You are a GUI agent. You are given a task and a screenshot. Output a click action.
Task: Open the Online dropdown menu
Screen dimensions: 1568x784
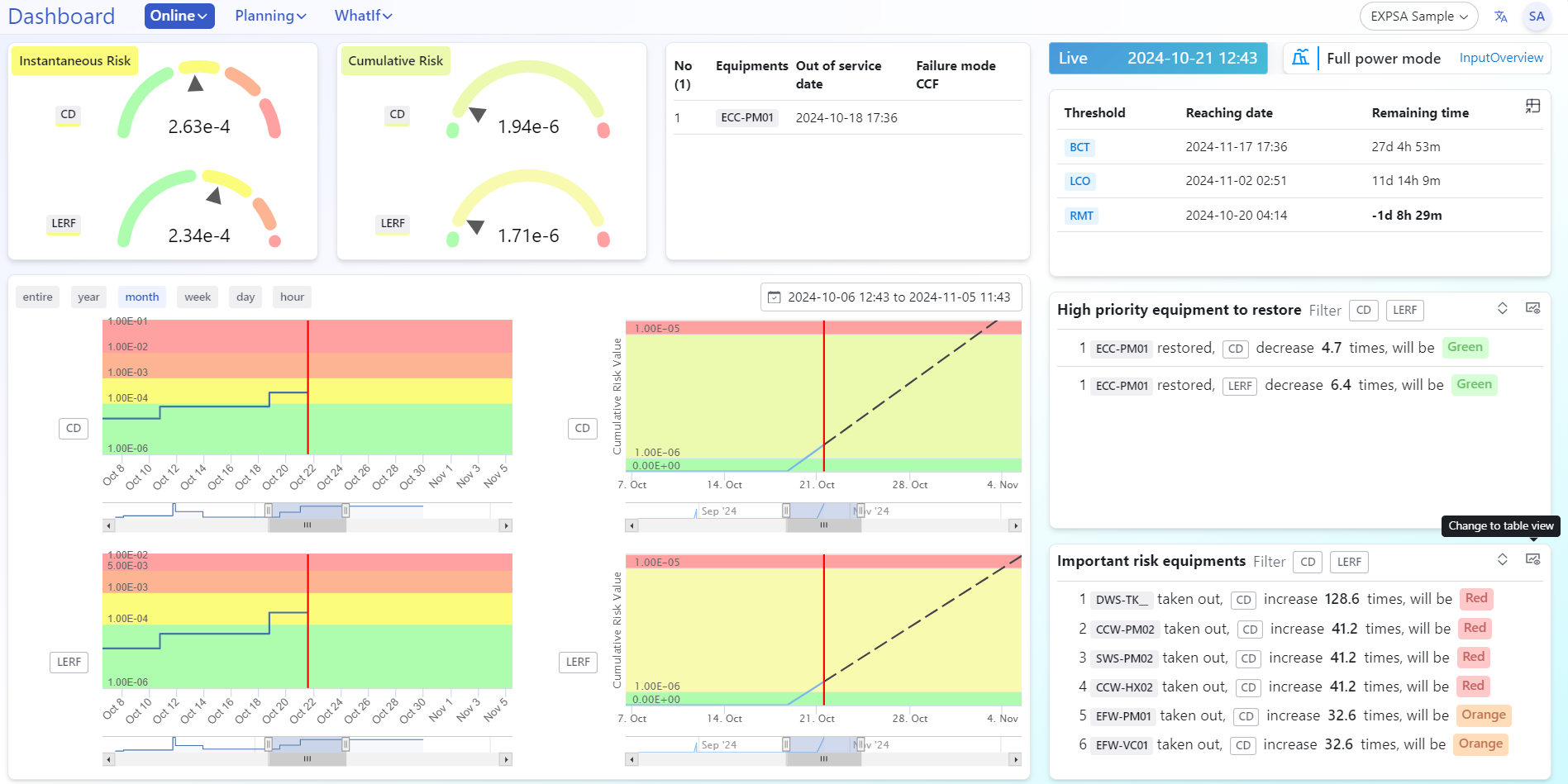179,16
